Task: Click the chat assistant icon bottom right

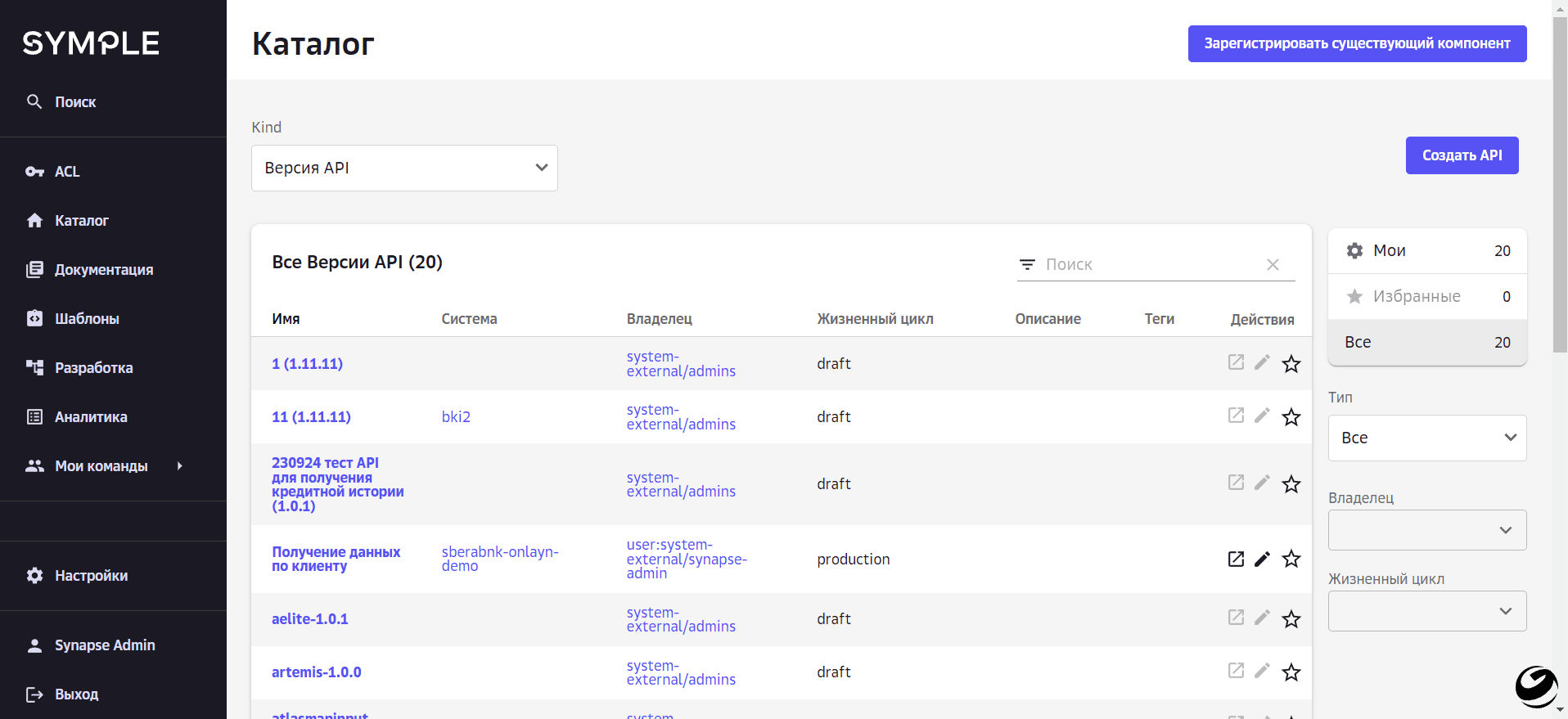Action: pos(1535,686)
